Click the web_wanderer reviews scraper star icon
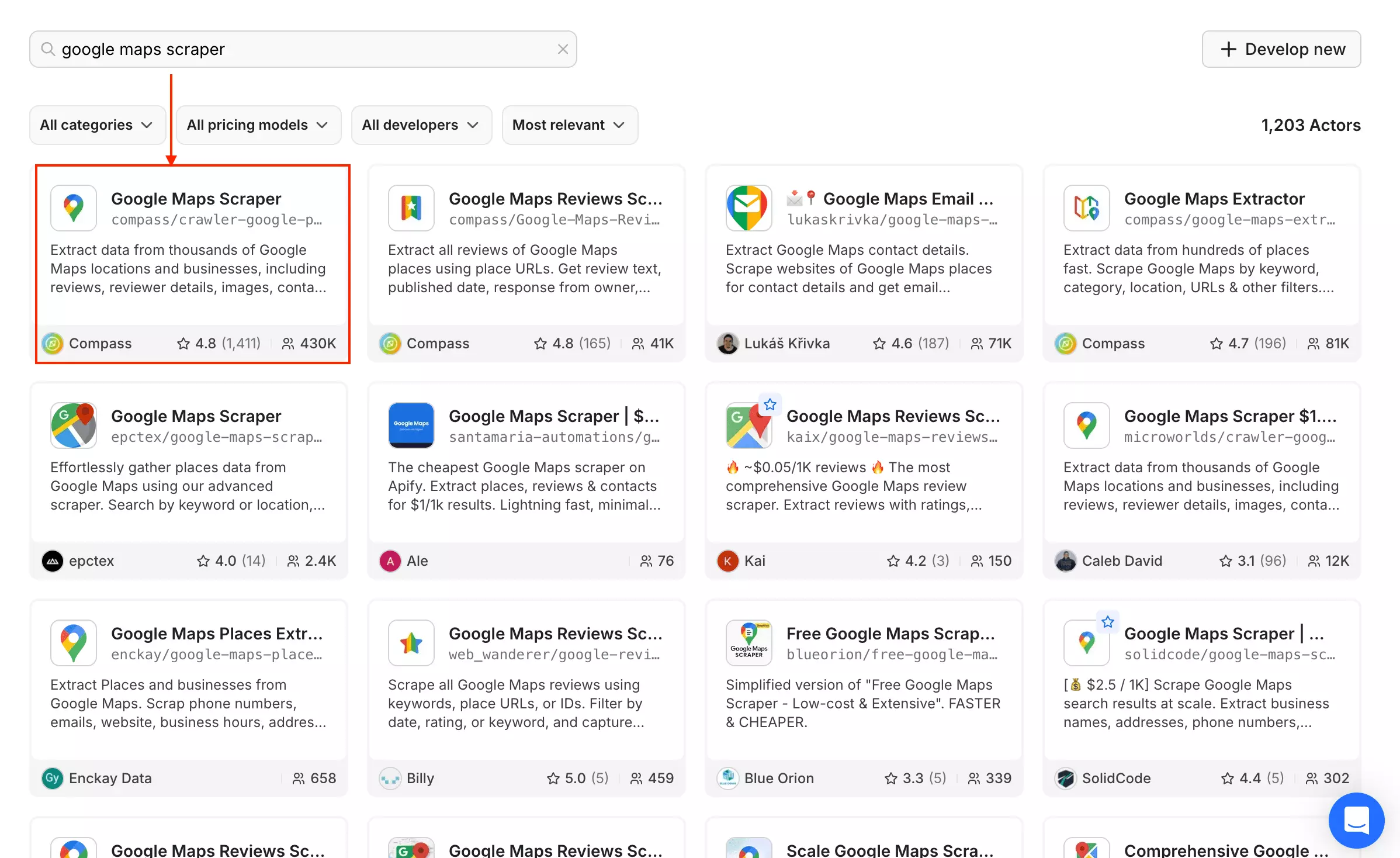Screen dimensions: 1400x858 411,643
